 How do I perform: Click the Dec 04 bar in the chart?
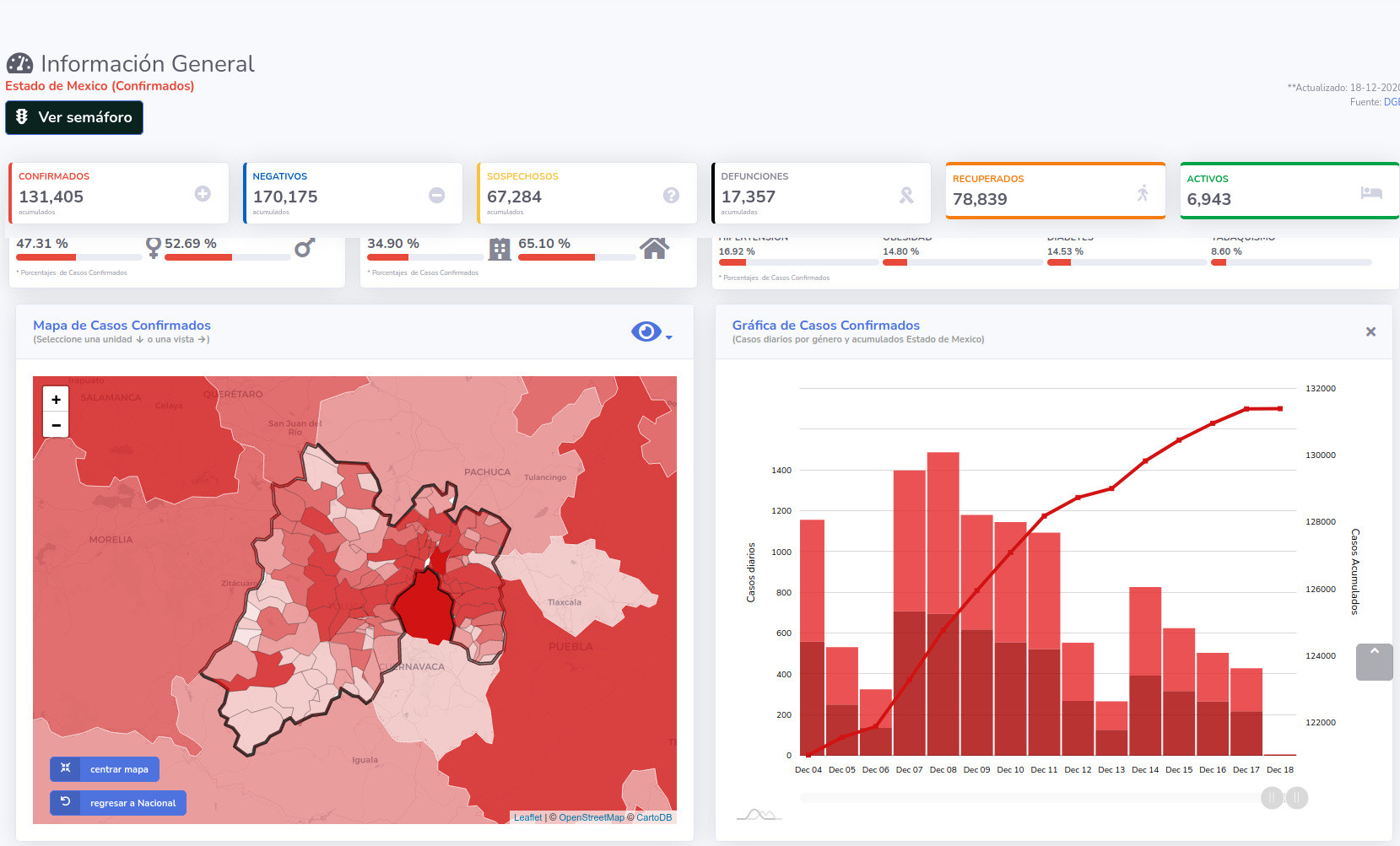[812, 637]
